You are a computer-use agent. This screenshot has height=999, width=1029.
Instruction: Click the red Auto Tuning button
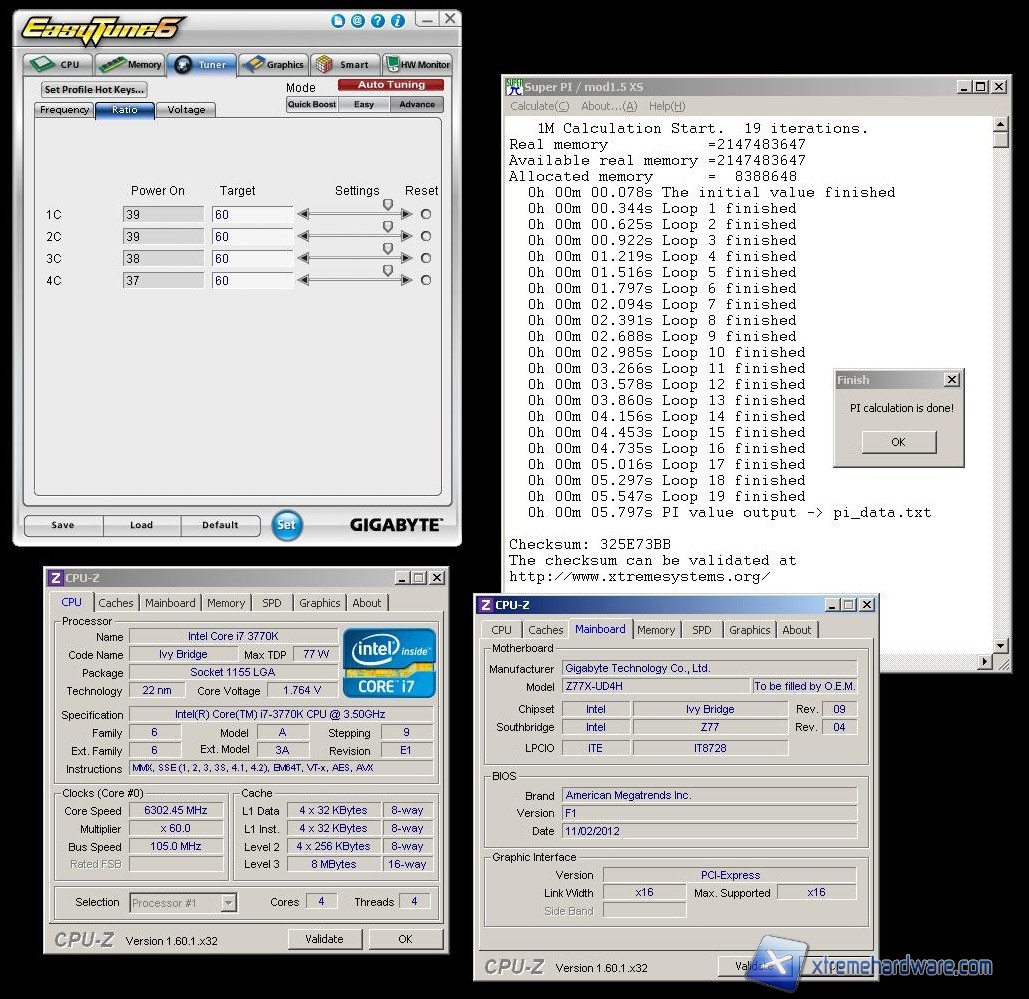[391, 85]
